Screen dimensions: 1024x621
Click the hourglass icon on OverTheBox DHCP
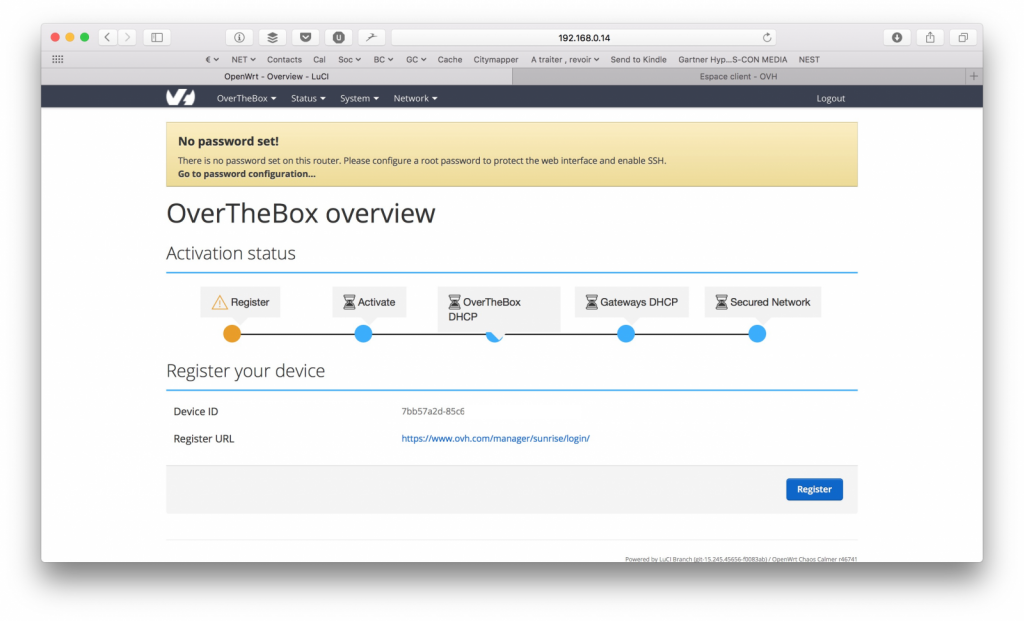click(x=455, y=302)
